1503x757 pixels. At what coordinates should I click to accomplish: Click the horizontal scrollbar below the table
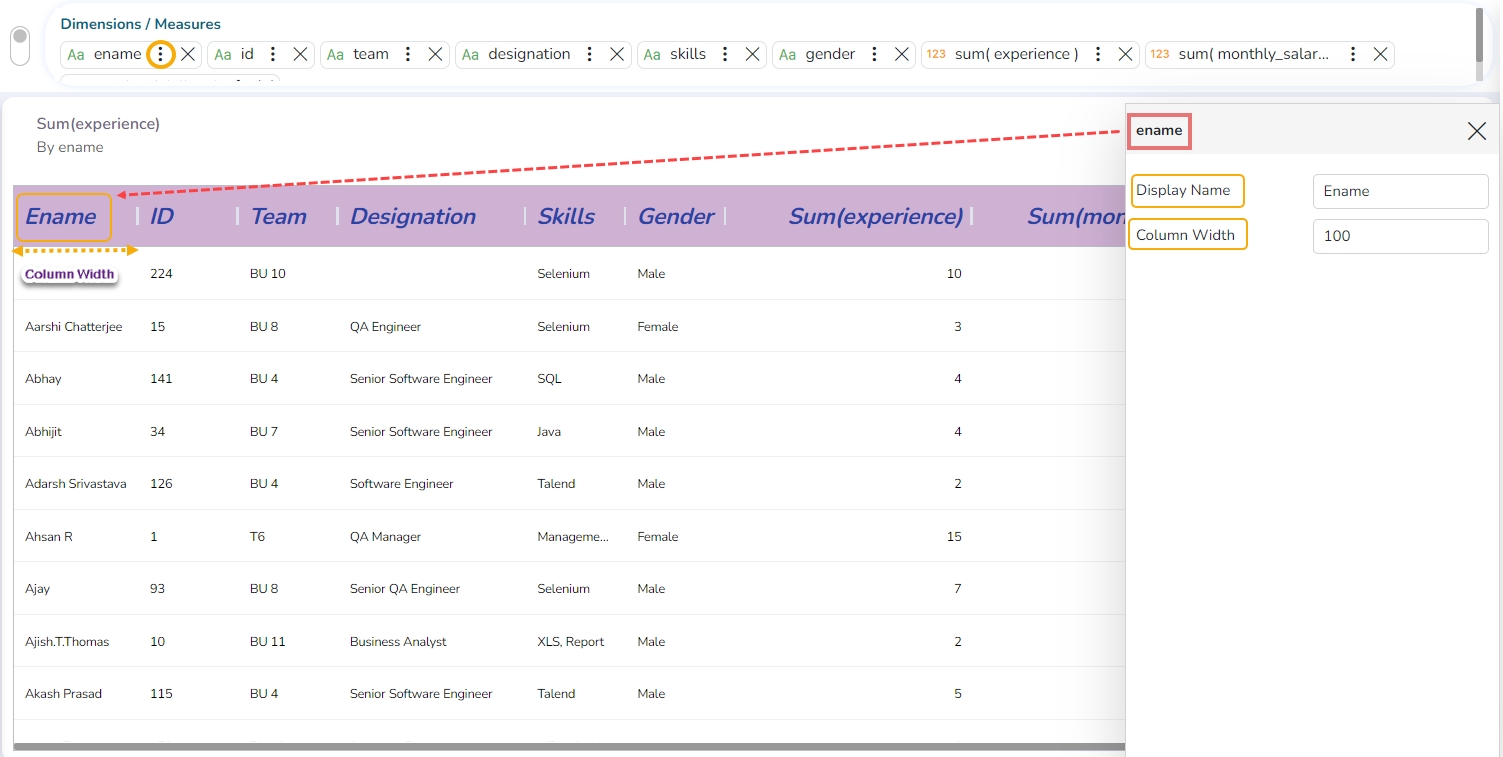[570, 746]
